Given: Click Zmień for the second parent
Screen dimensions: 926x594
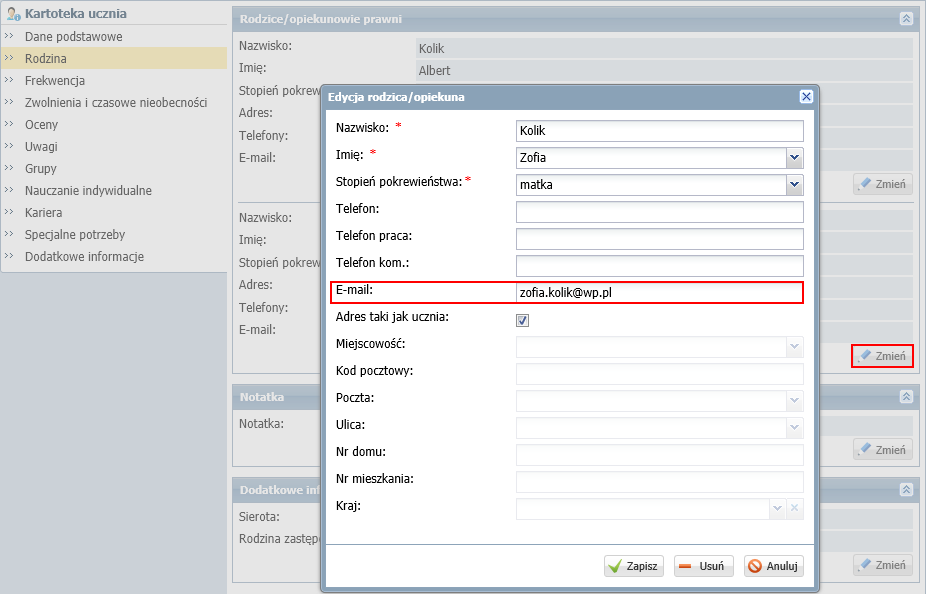Looking at the screenshot, I should 883,356.
